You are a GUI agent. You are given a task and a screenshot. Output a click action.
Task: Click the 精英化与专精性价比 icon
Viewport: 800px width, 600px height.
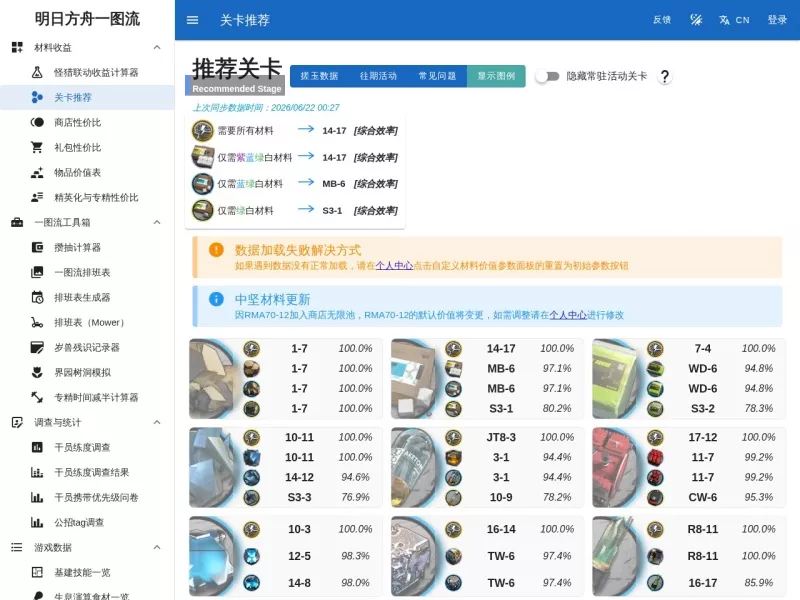[x=37, y=197]
